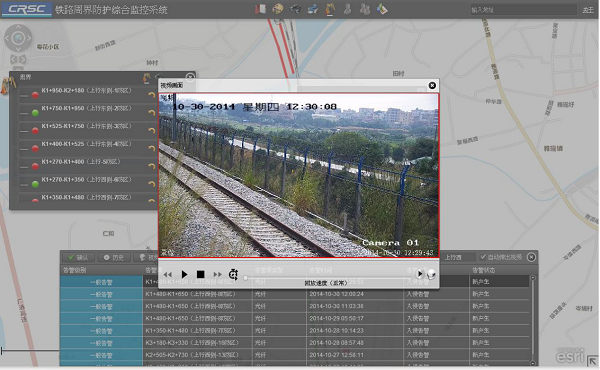
Task: Click red status light of K1+270-K1+400
Action: [x=35, y=166]
